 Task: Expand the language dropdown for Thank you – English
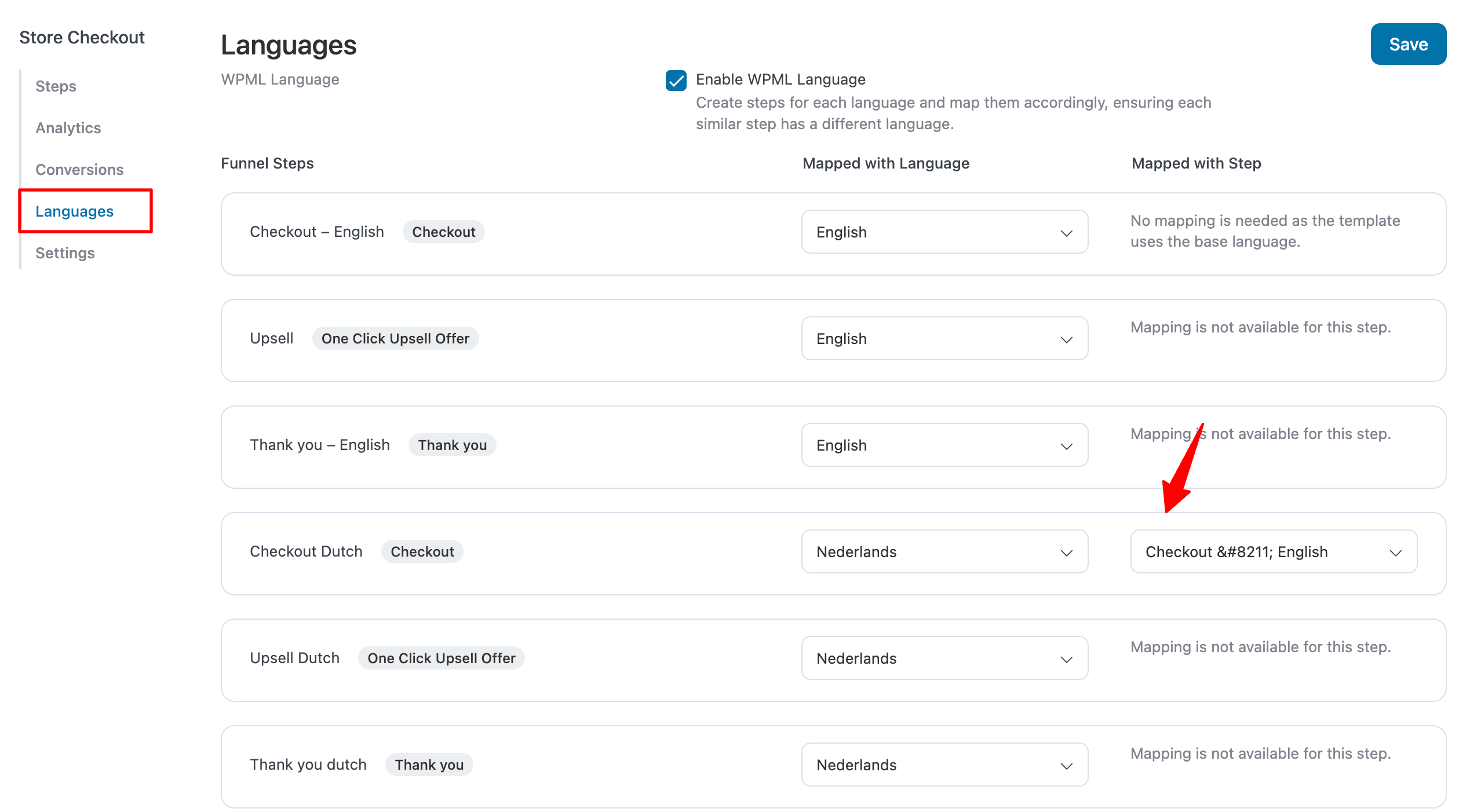tap(944, 445)
